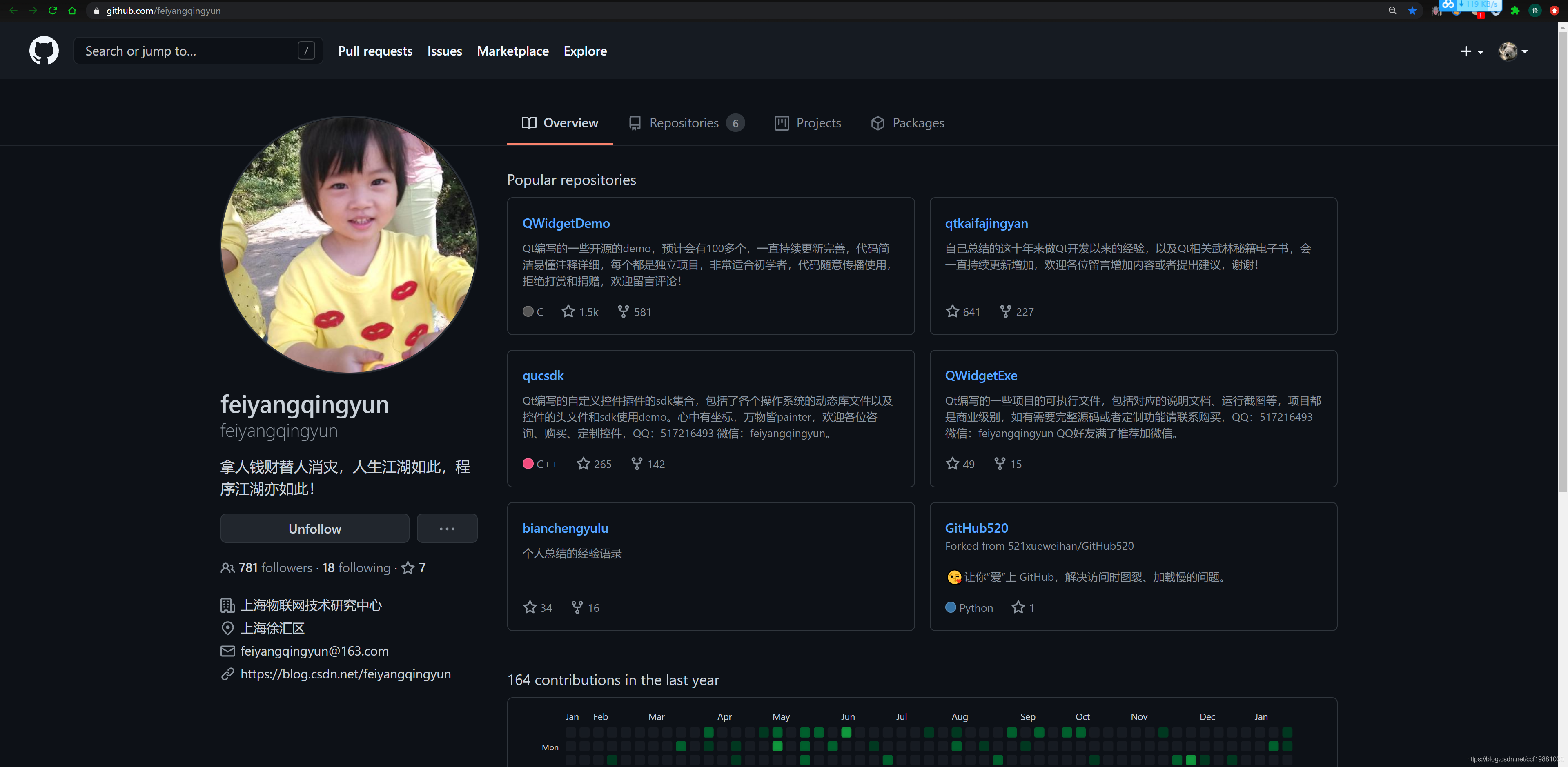Click the followers people icon
This screenshot has width=1568, height=767.
click(x=227, y=568)
